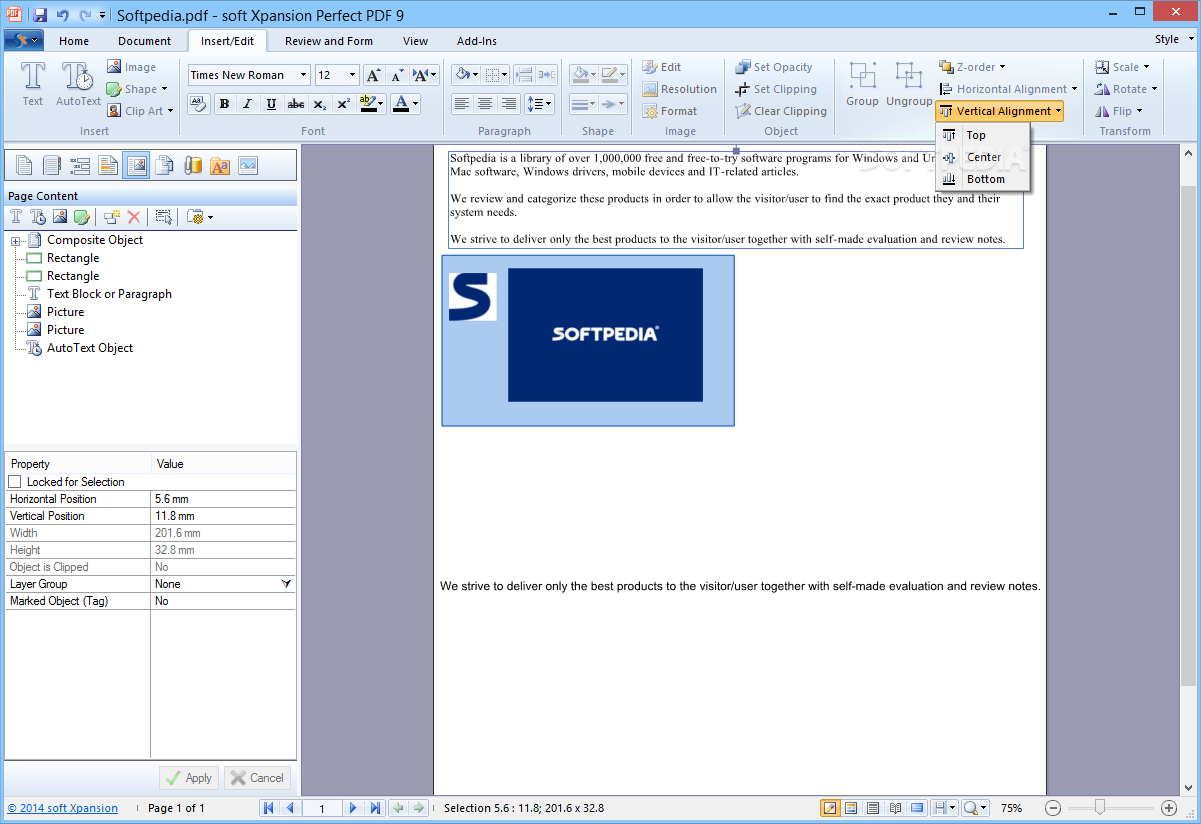
Task: Click the Text insert tool in ribbon
Action: [33, 84]
